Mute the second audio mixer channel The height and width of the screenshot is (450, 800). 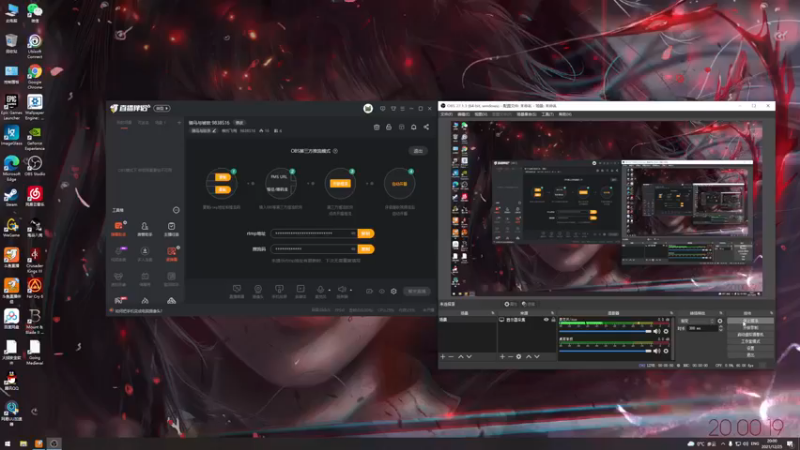click(657, 351)
